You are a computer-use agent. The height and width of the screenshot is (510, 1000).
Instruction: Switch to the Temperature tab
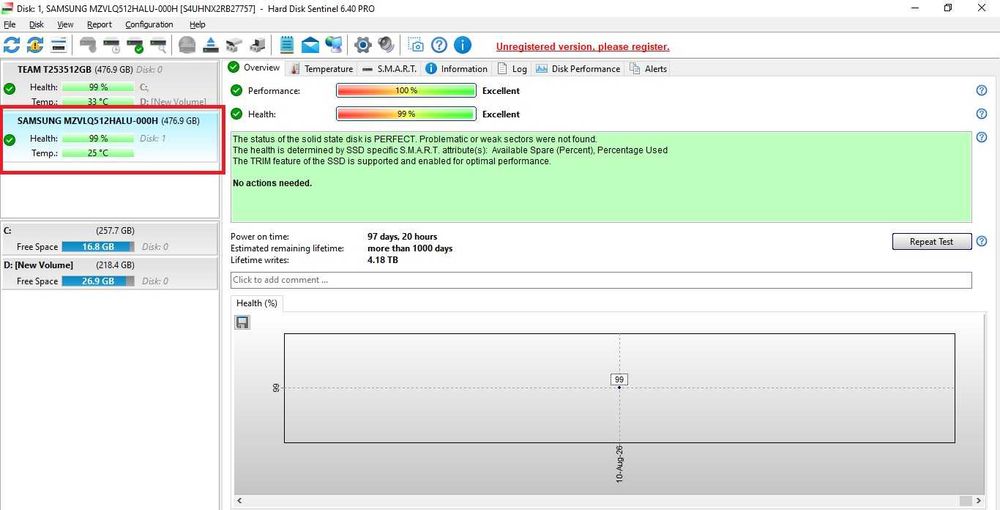coord(321,69)
